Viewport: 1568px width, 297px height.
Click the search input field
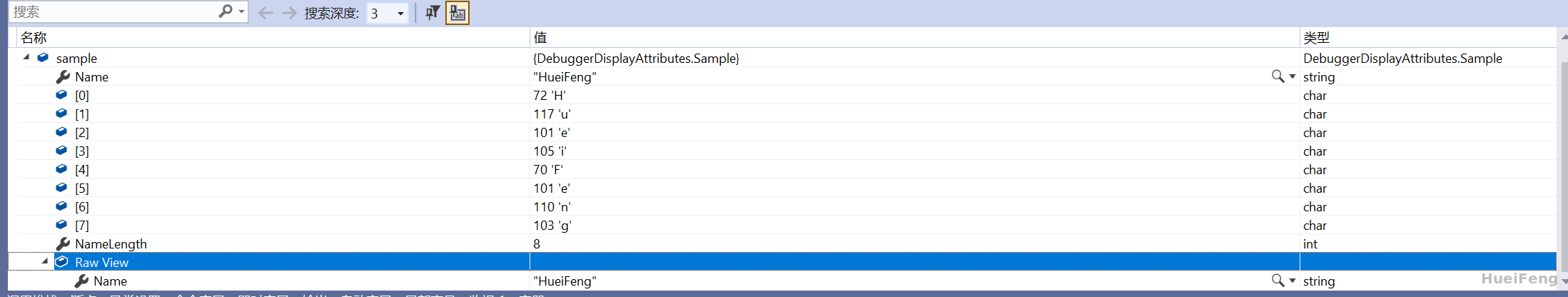click(114, 12)
